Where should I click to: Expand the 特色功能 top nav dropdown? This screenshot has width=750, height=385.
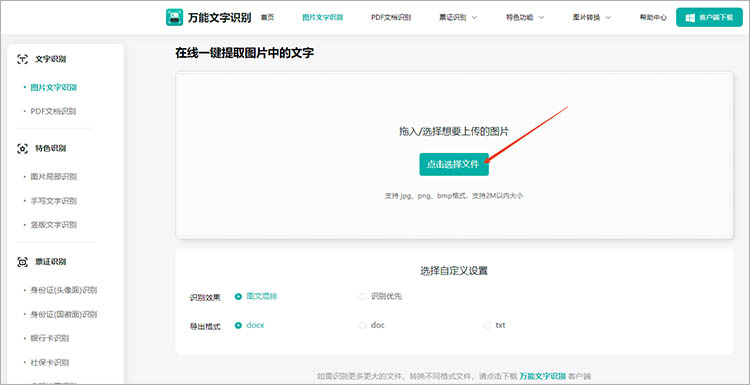[x=525, y=17]
